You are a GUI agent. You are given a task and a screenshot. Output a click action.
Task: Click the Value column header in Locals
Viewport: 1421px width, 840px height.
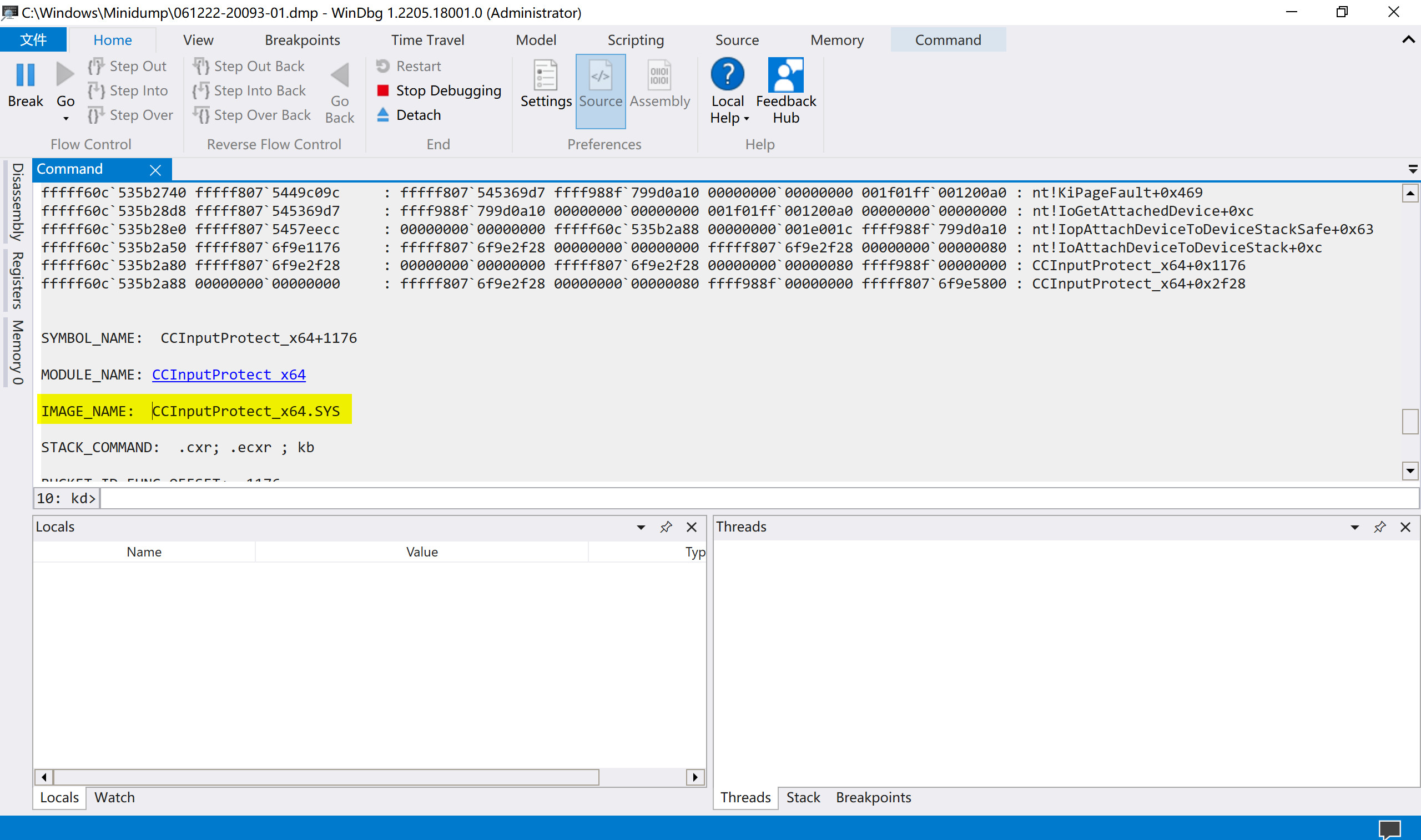(422, 552)
